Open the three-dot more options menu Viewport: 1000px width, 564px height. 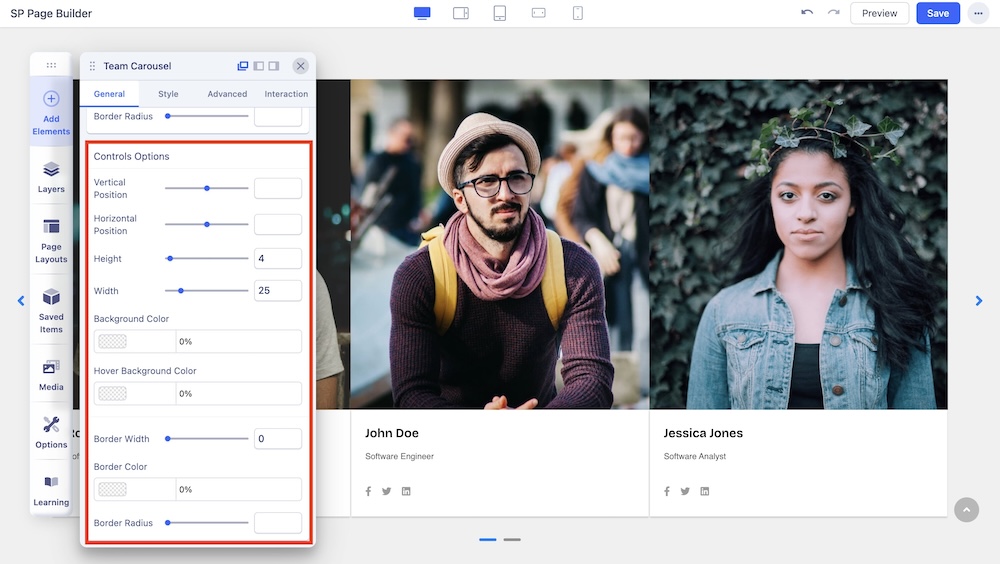[x=977, y=13]
